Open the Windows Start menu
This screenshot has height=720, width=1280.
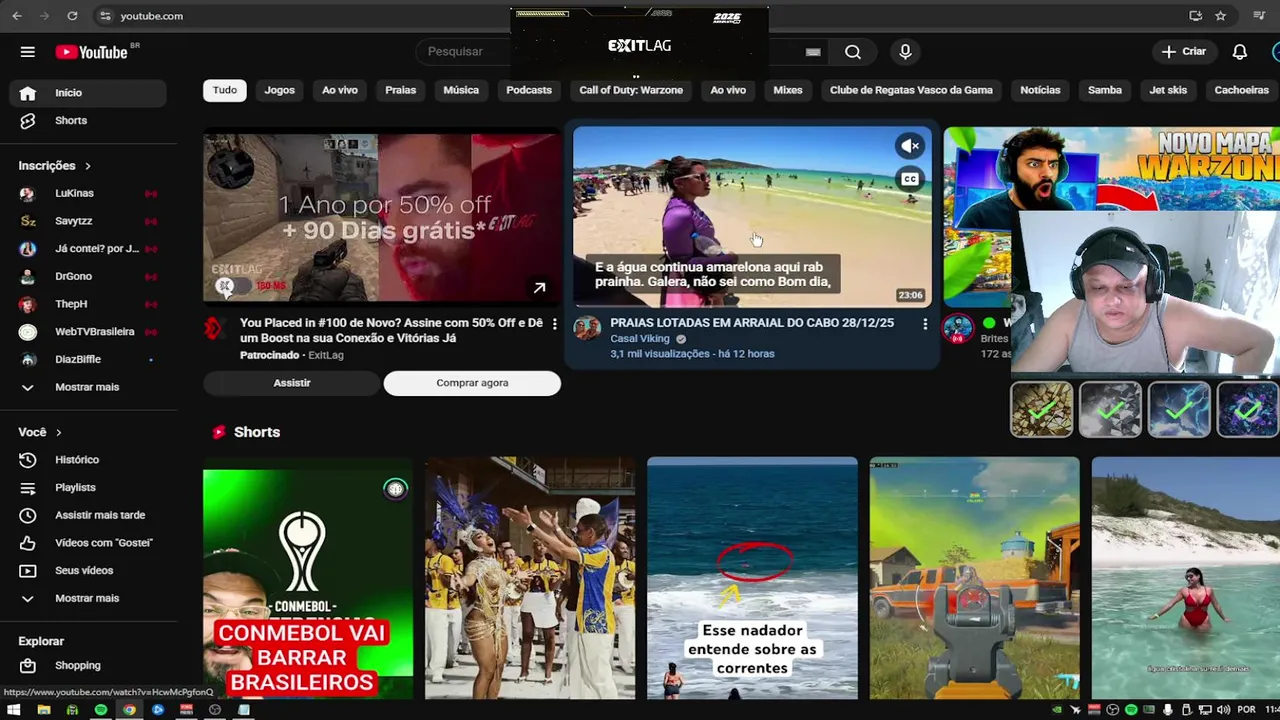(x=14, y=710)
